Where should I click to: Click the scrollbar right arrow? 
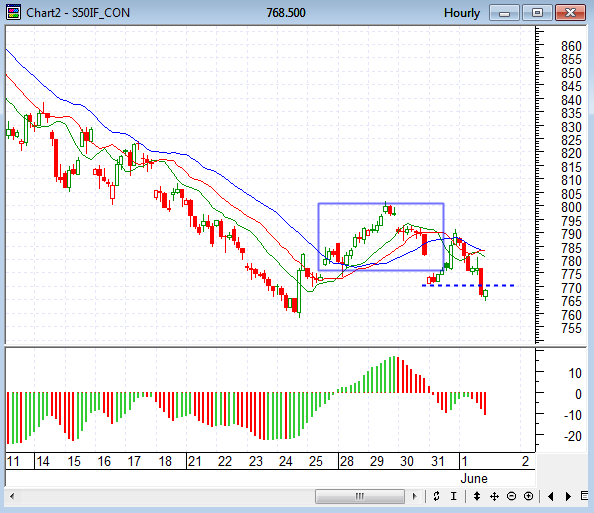(414, 496)
